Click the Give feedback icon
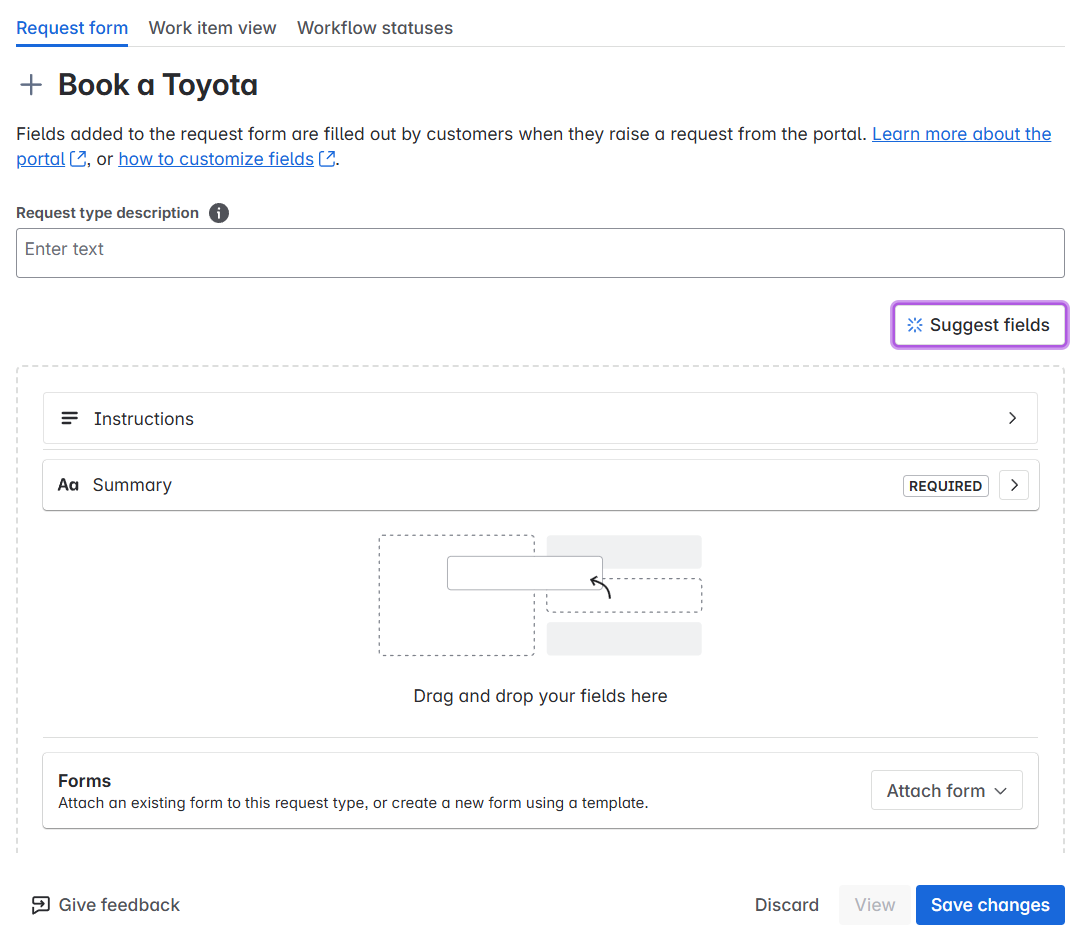The width and height of the screenshot is (1080, 940). coord(40,905)
